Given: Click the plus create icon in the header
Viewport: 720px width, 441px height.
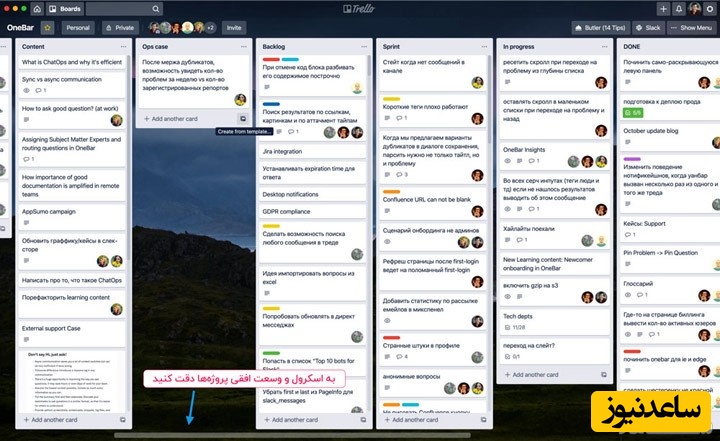Looking at the screenshot, I should pyautogui.click(x=663, y=9).
